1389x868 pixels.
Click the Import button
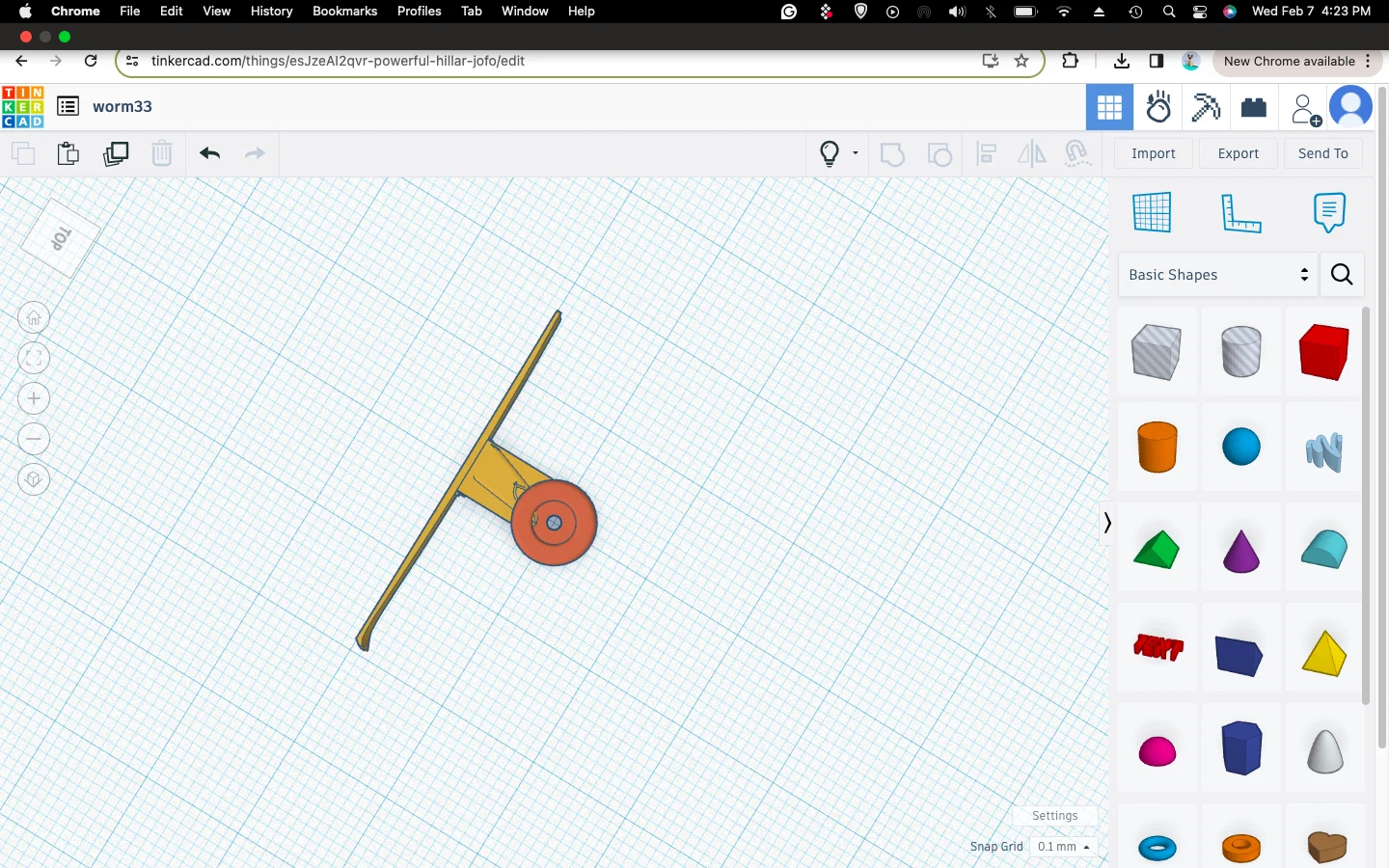[1154, 153]
